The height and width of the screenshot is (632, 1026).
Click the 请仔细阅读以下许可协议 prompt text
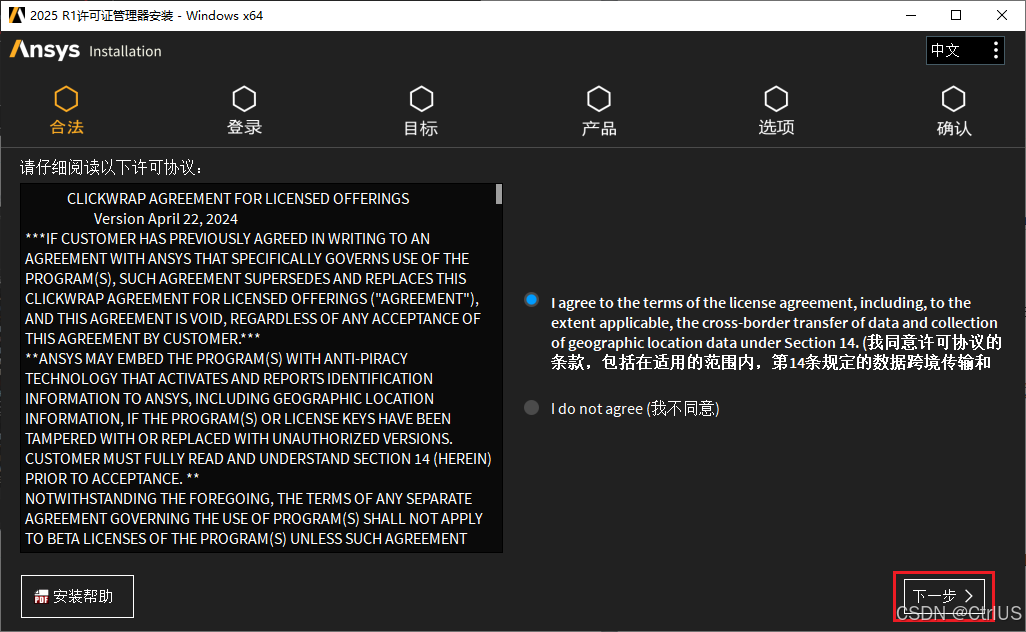click(111, 167)
